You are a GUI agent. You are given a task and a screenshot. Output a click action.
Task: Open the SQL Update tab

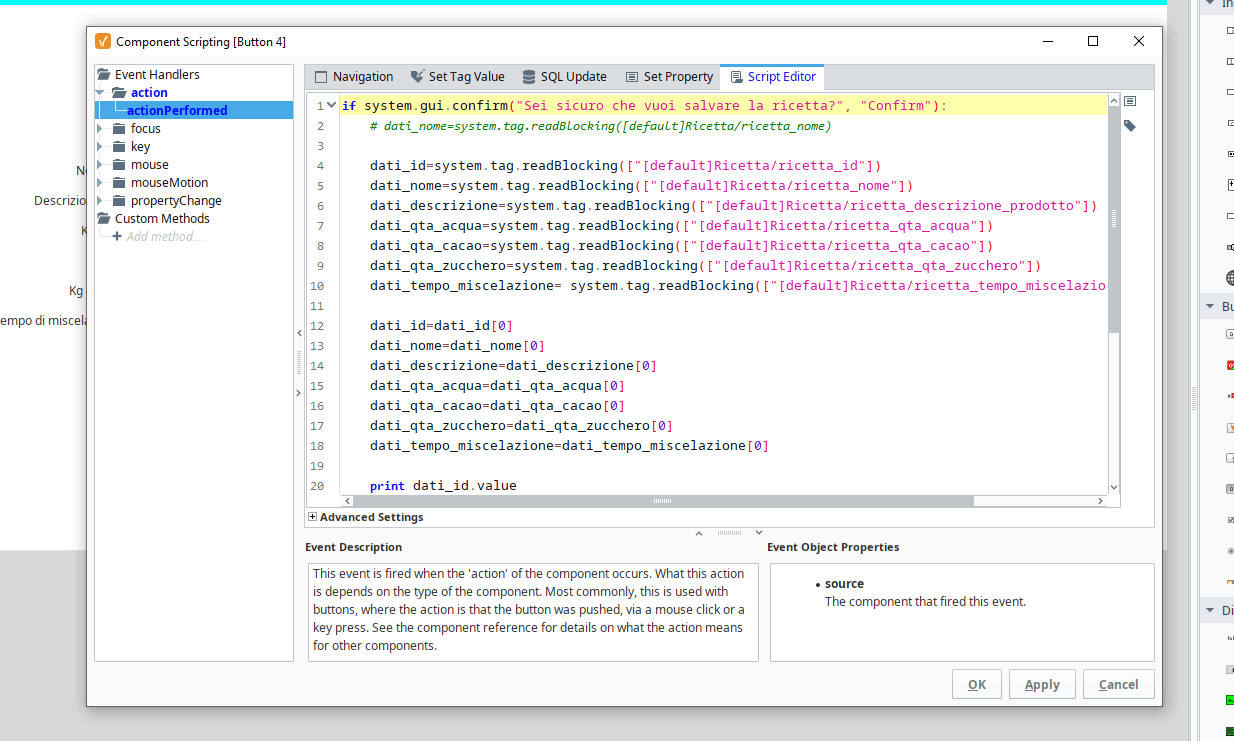point(564,77)
